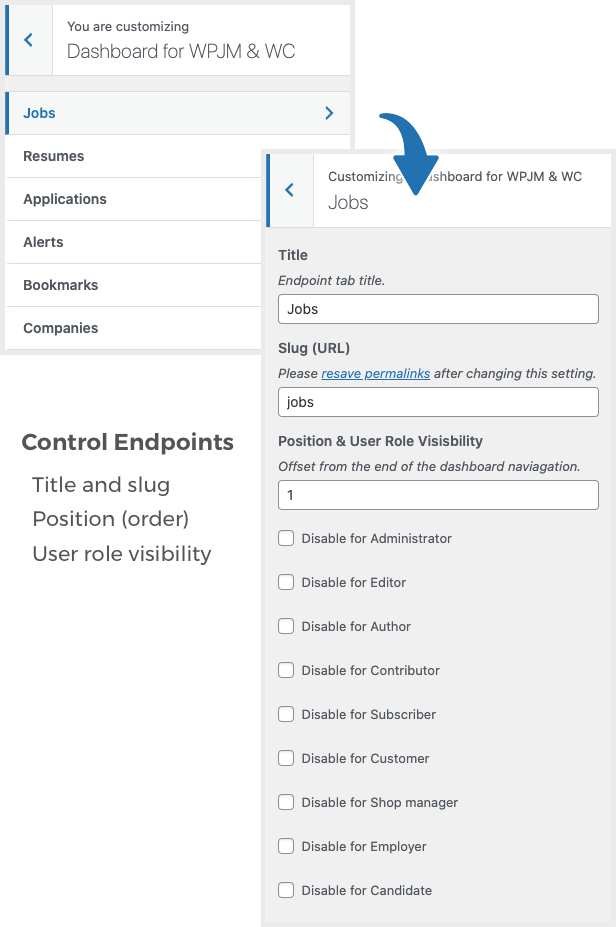This screenshot has width=616, height=927.
Task: Open the Resumes section
Action: tap(54, 156)
